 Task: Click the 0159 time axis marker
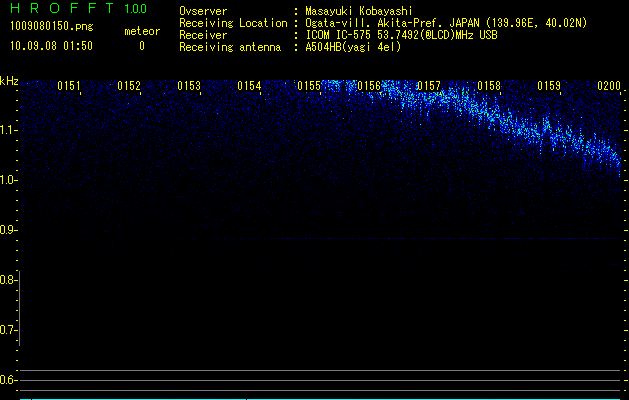[549, 86]
